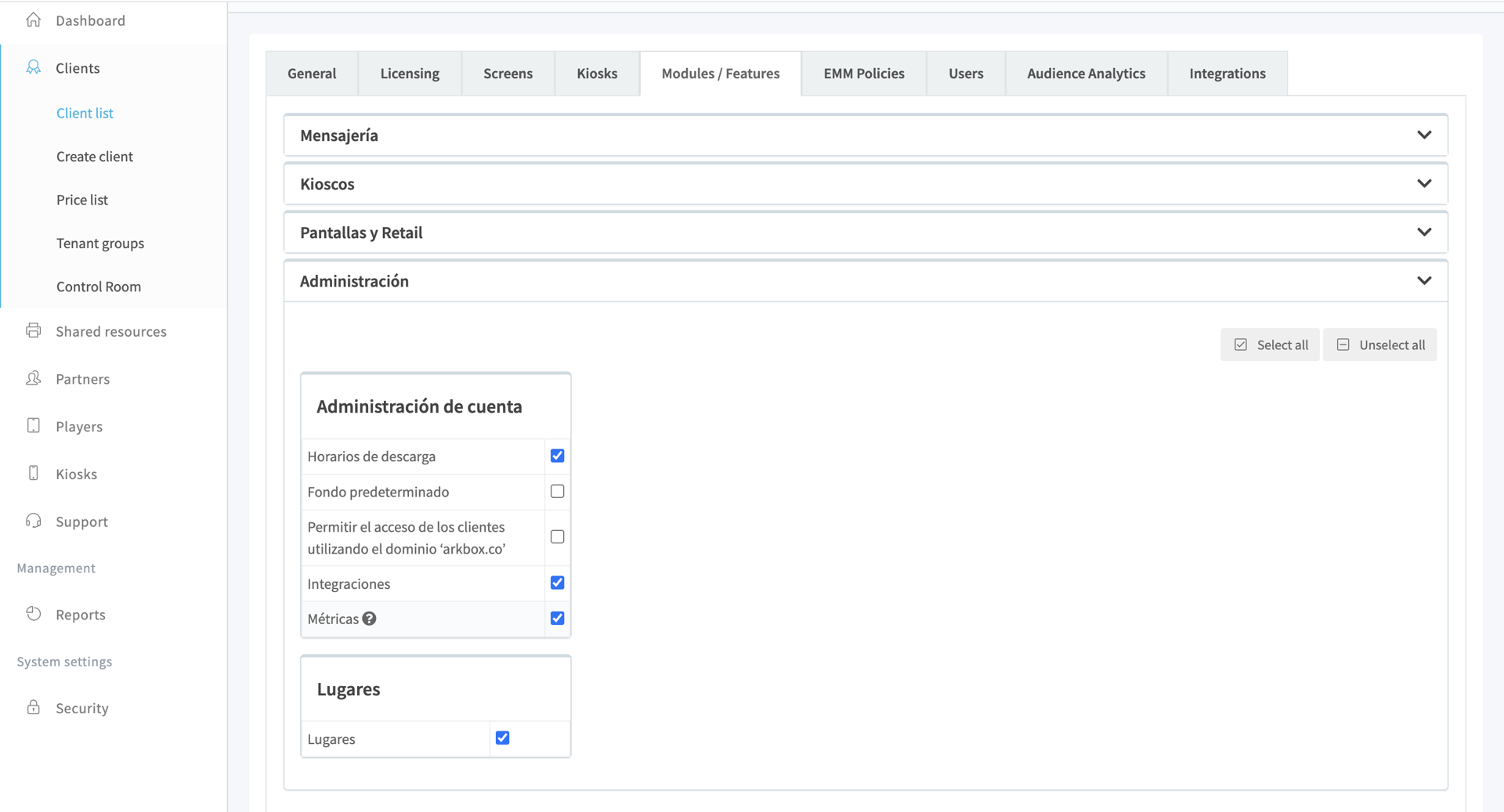Click the Dashboard home icon
This screenshot has height=812, width=1504.
point(33,20)
